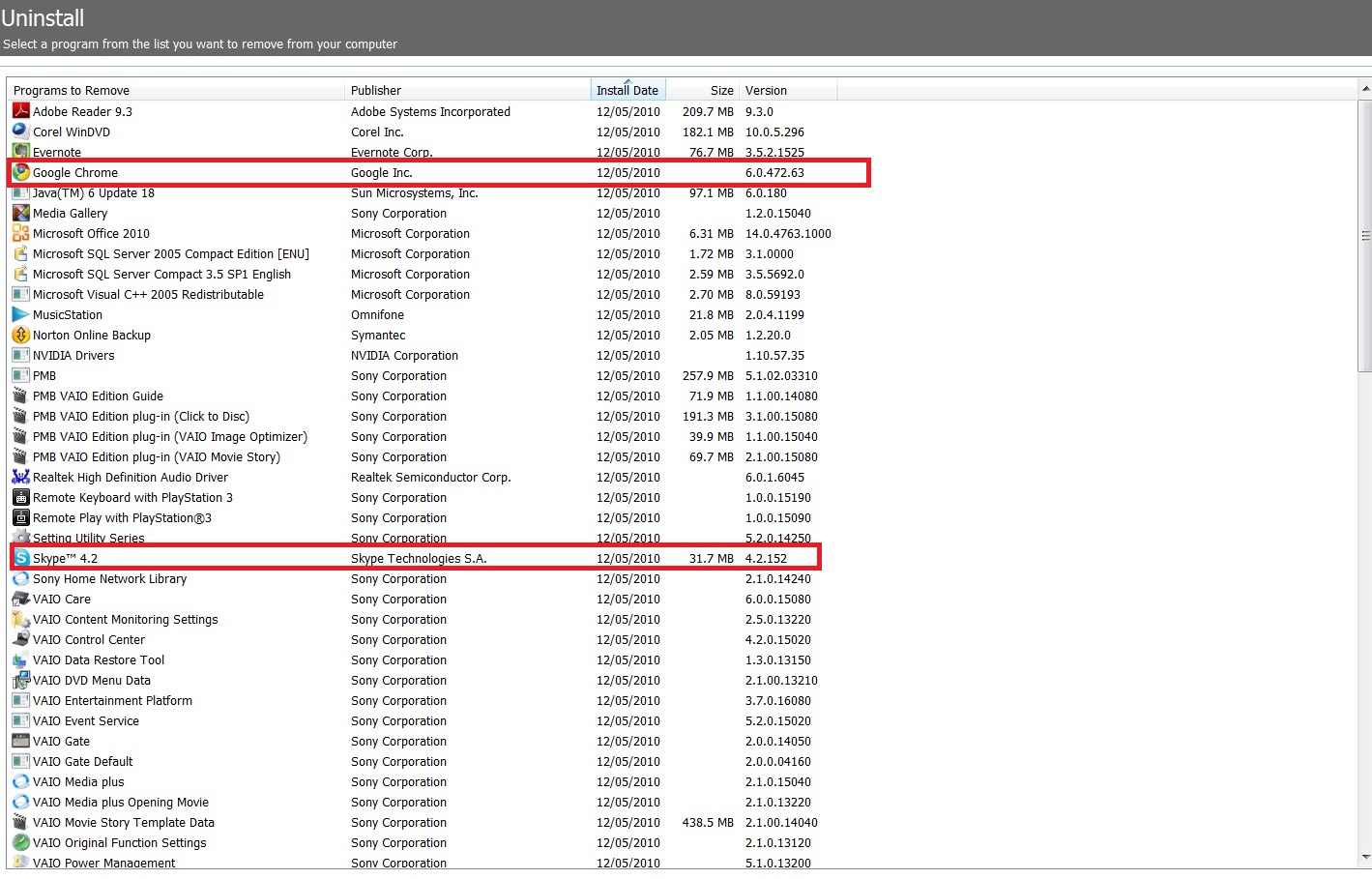This screenshot has height=879, width=1372.
Task: Click the Corel WinDVD disc icon
Action: pyautogui.click(x=20, y=132)
